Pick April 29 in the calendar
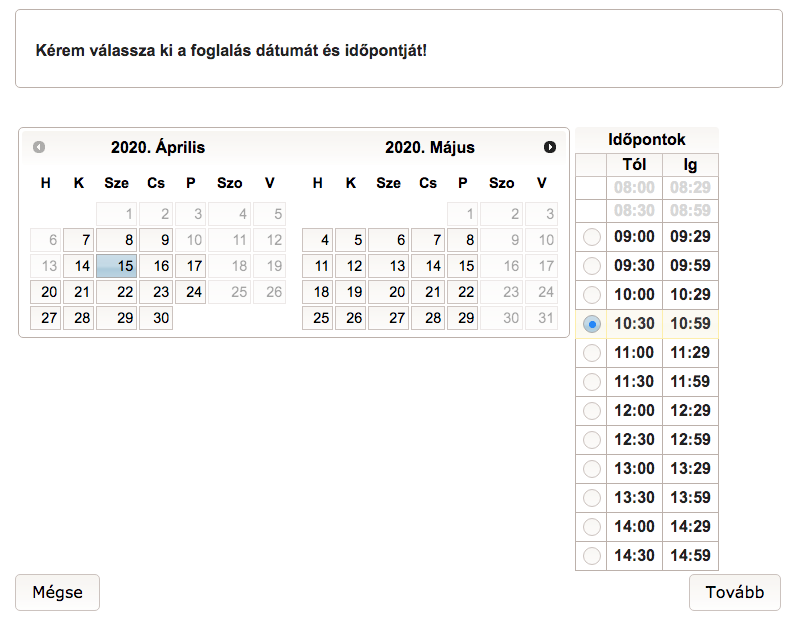This screenshot has width=802, height=618. (x=117, y=318)
